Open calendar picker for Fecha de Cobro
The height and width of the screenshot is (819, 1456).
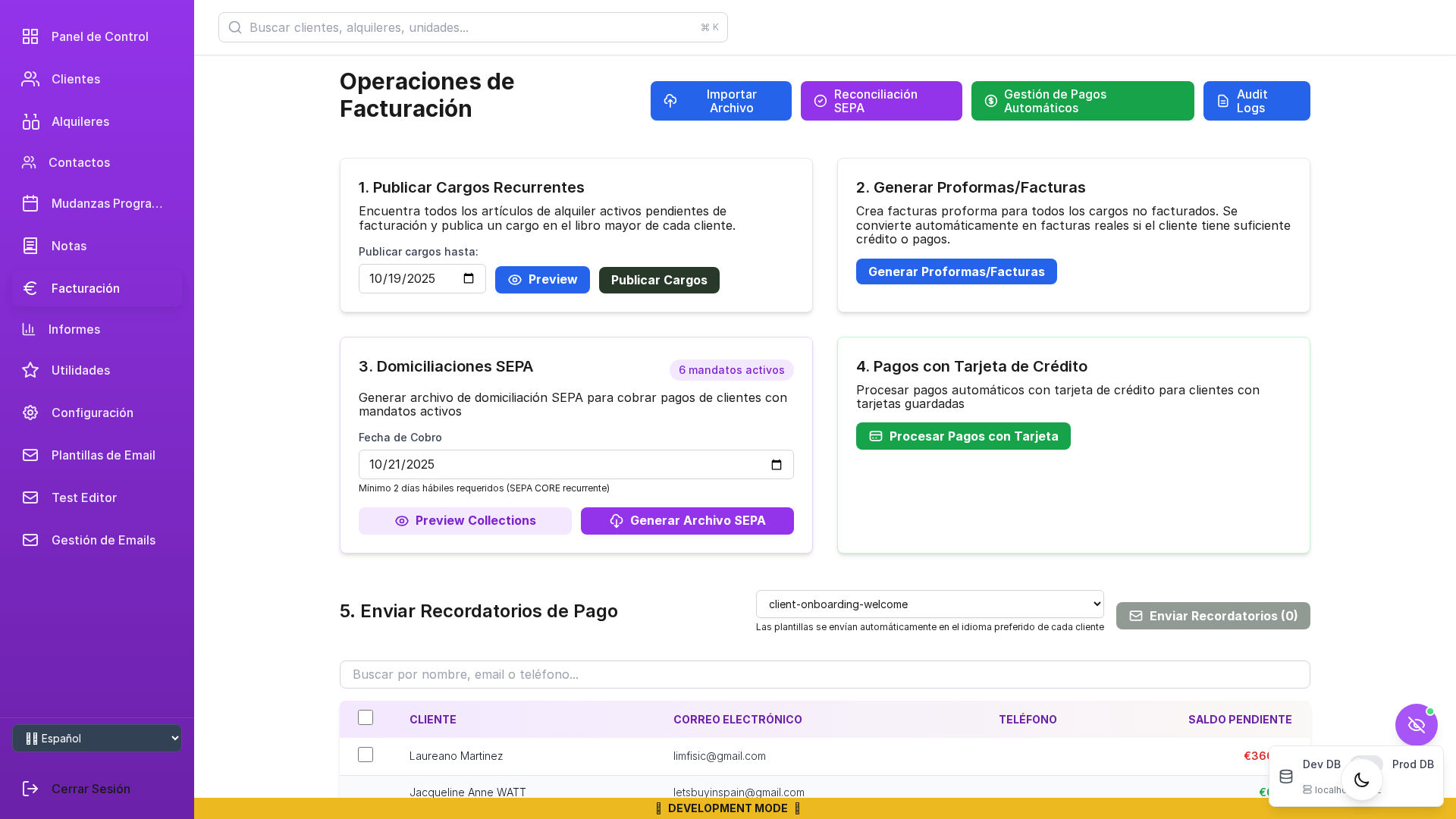(776, 465)
